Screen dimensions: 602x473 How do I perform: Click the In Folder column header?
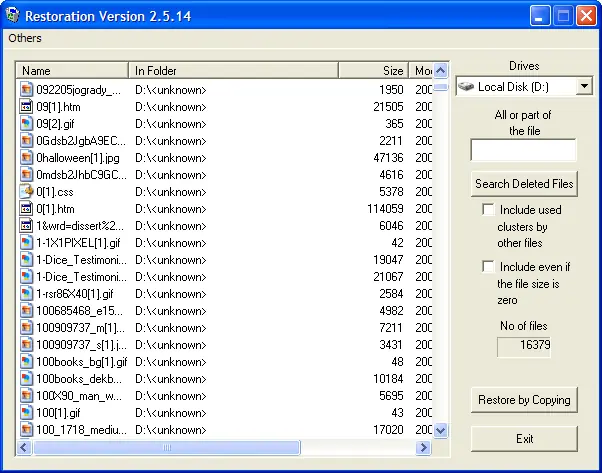point(234,71)
